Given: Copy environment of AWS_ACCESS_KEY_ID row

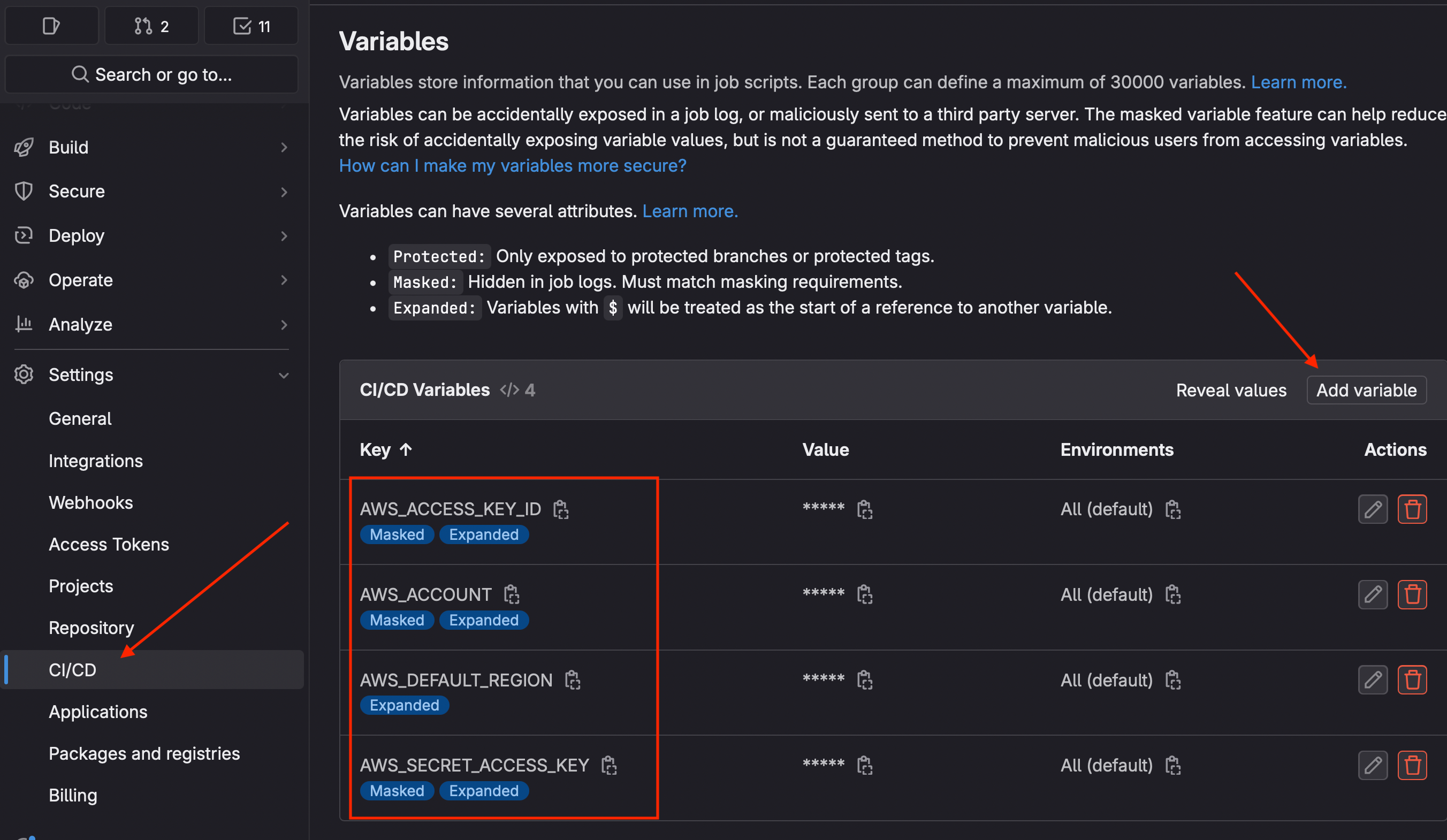Looking at the screenshot, I should click(x=1172, y=509).
